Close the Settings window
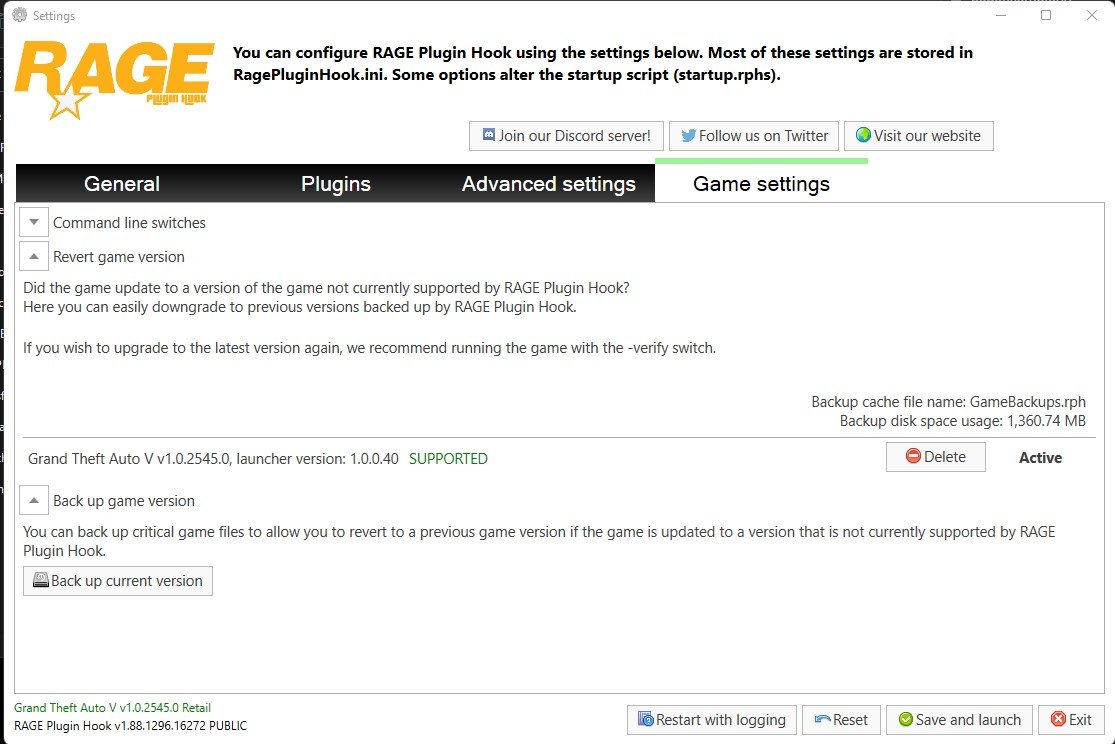This screenshot has height=744, width=1115. (x=1092, y=15)
